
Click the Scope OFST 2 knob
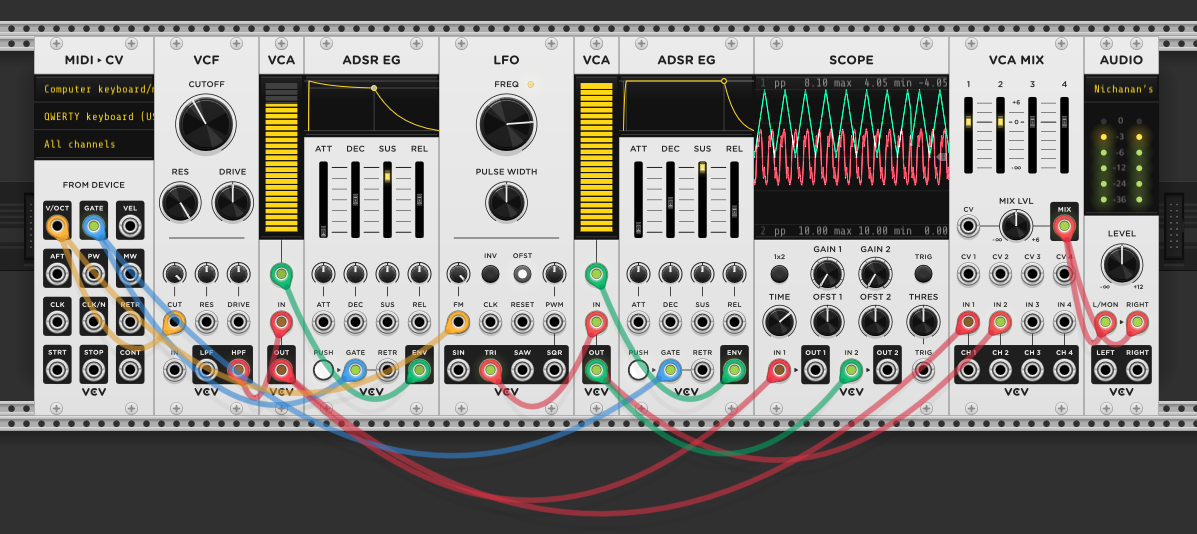(x=875, y=322)
